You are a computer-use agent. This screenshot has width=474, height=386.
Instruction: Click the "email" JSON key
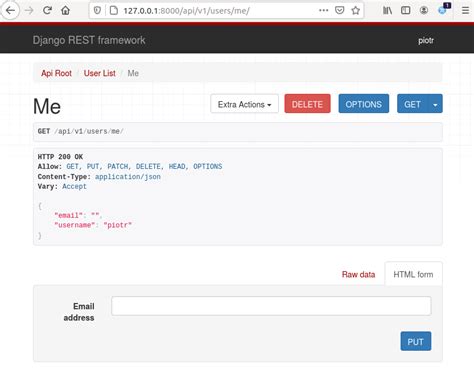68,215
